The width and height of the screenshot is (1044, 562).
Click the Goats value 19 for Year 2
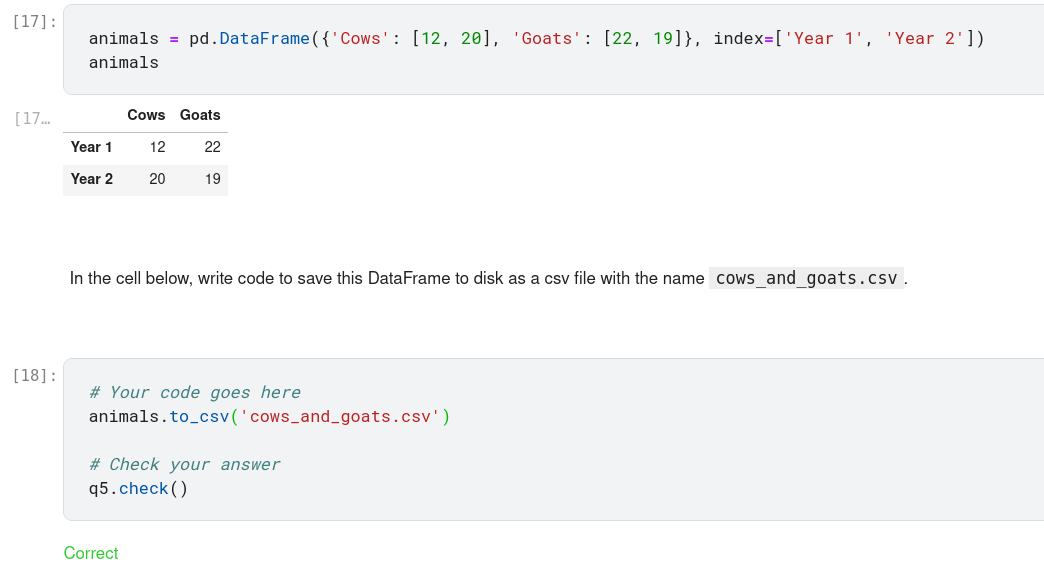click(212, 179)
